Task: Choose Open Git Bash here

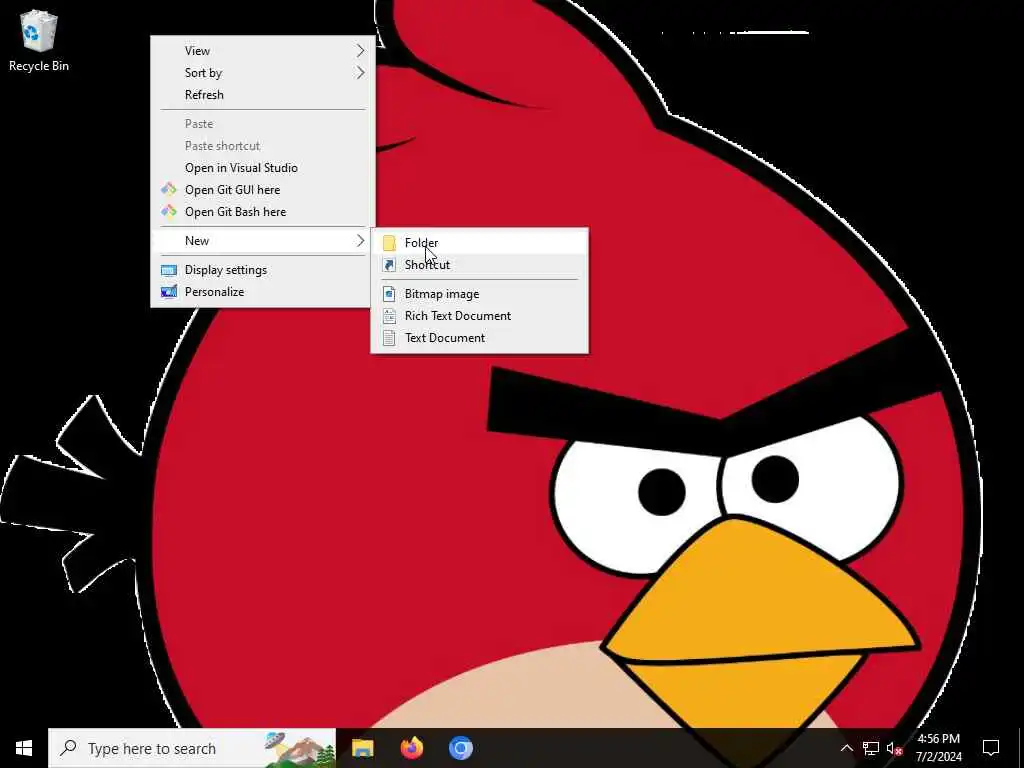Action: pos(263,212)
